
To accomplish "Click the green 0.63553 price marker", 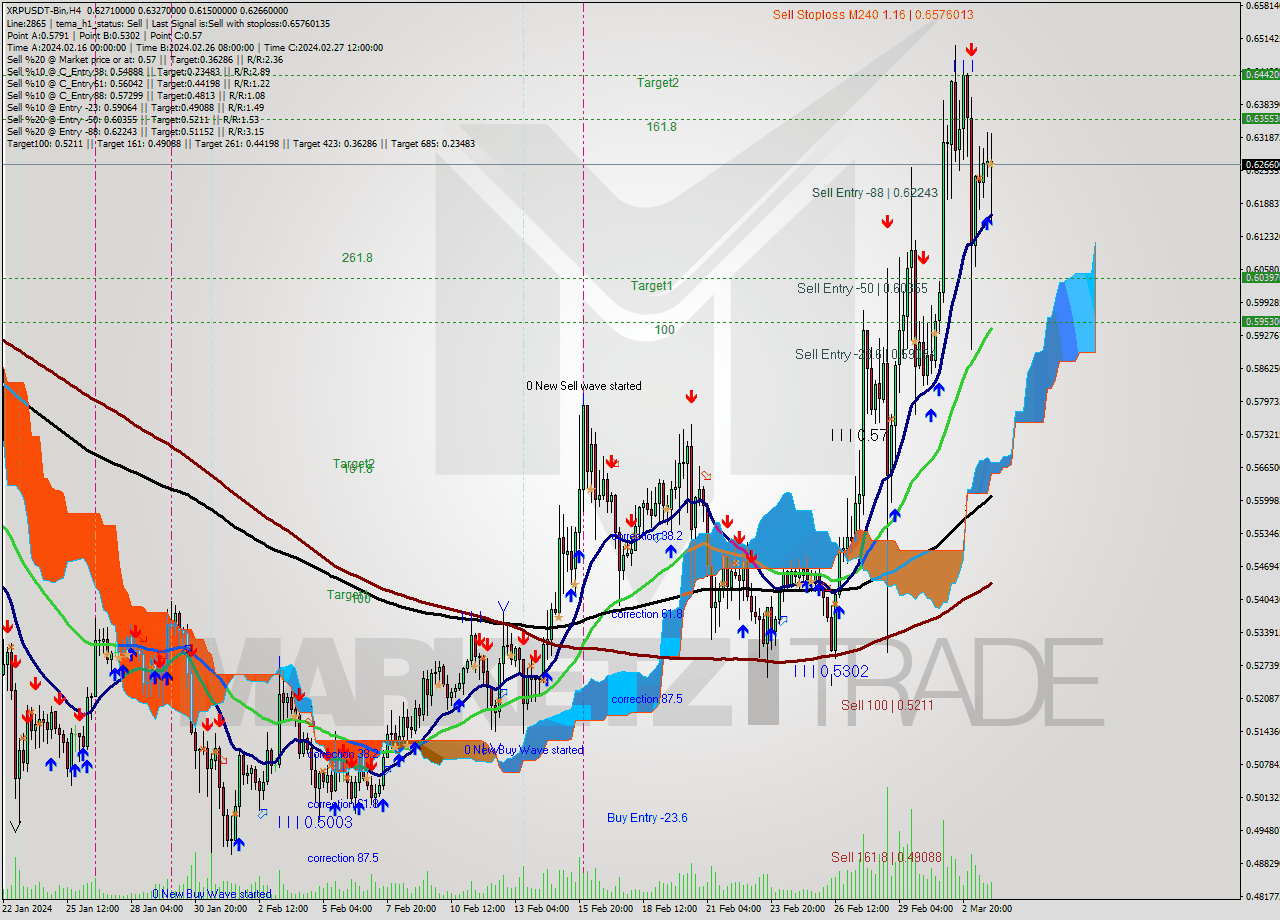I will tap(1260, 118).
